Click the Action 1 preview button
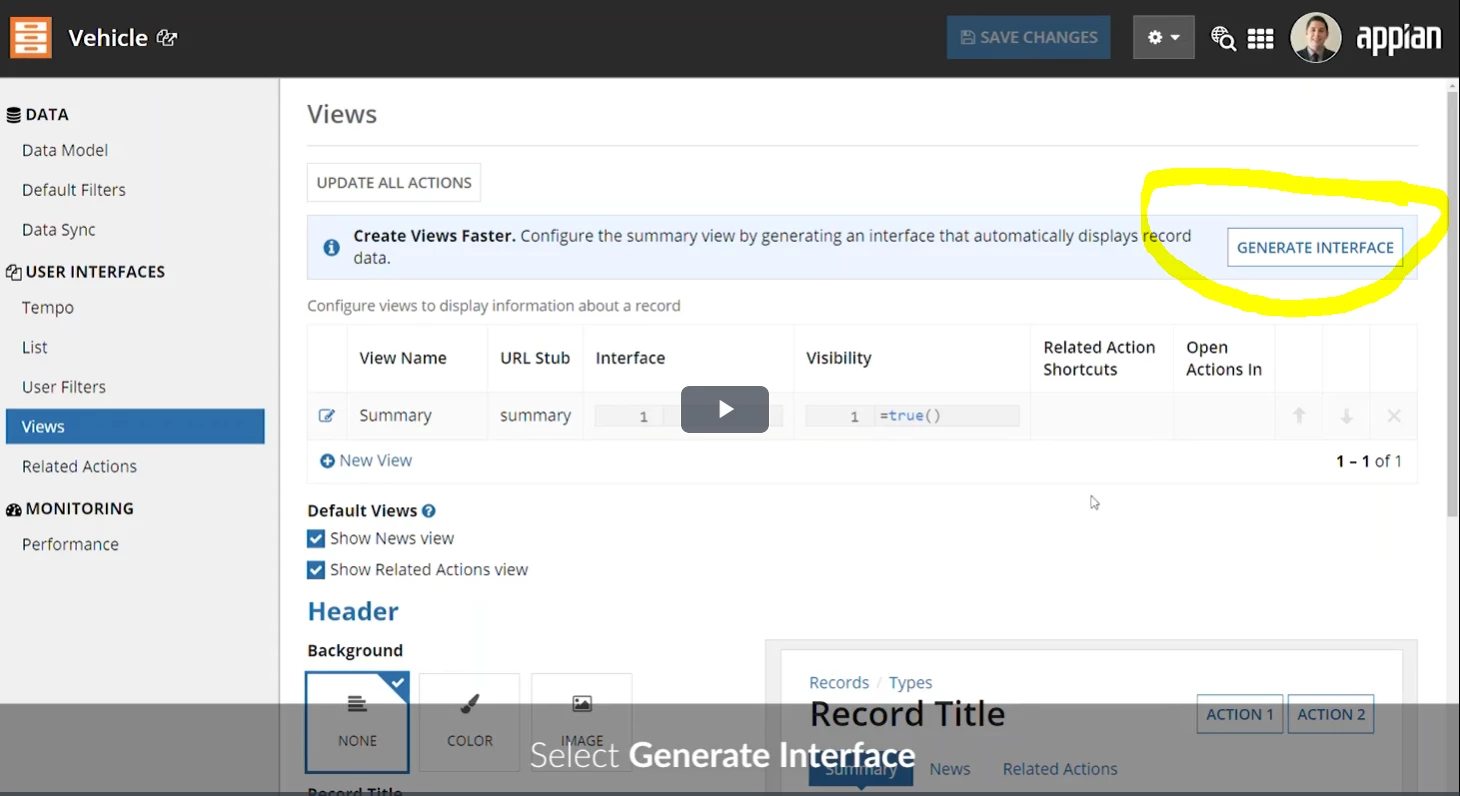The width and height of the screenshot is (1460, 796). (x=1240, y=714)
